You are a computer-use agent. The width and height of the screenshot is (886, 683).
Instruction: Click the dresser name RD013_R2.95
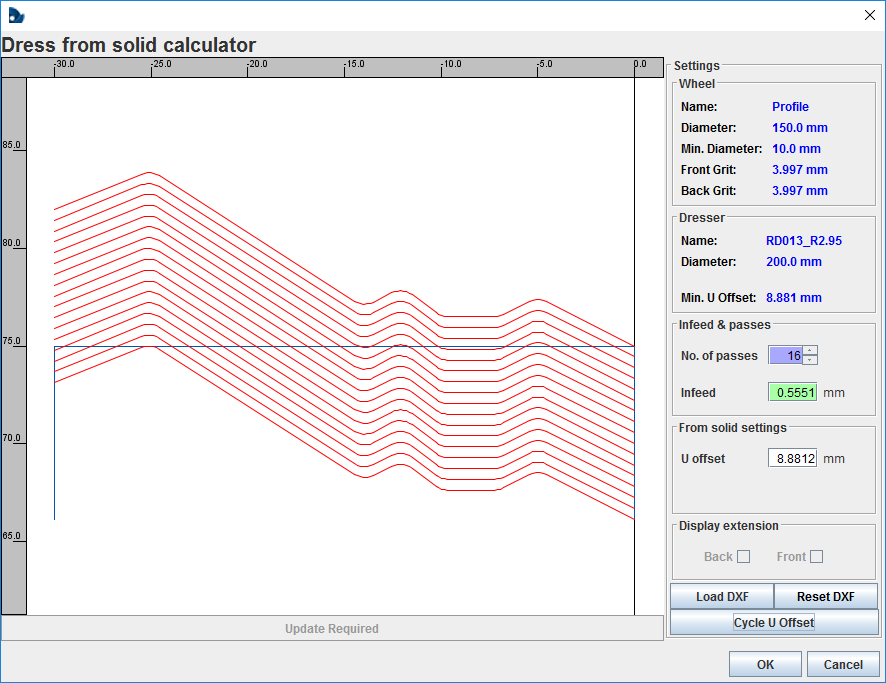806,241
